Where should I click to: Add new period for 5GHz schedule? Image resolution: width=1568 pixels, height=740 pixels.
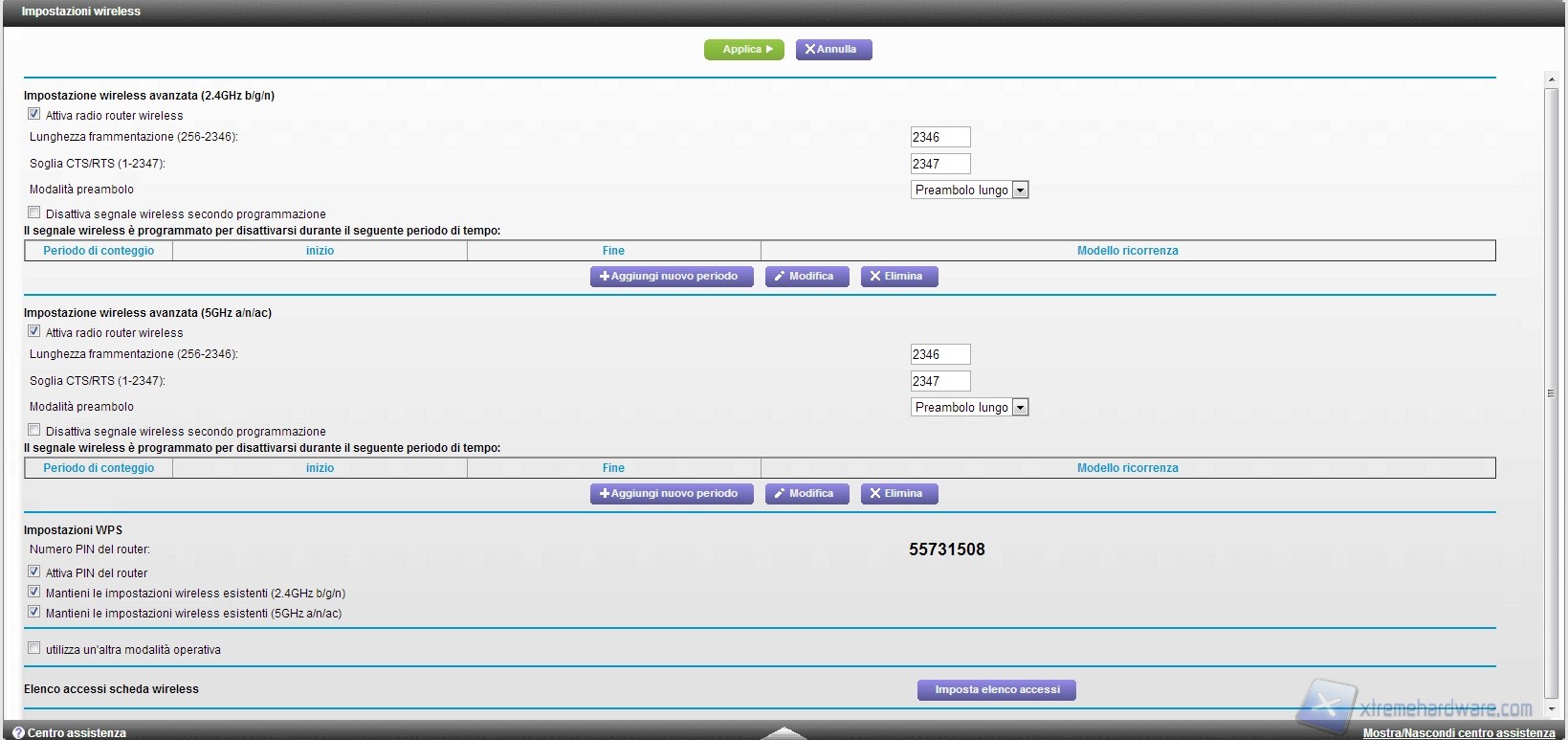[x=671, y=494]
